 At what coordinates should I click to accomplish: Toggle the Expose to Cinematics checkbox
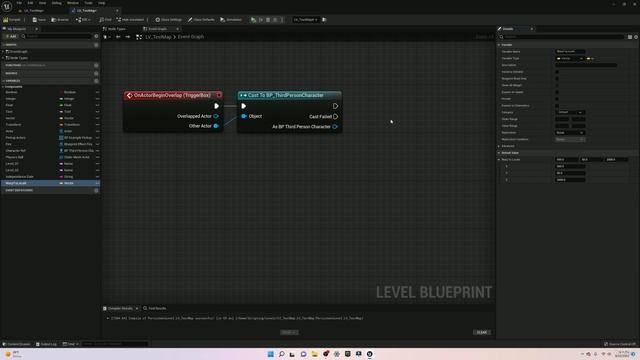click(557, 106)
